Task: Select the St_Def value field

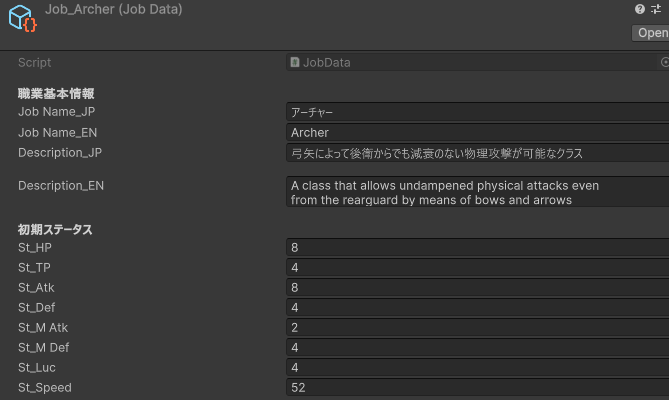Action: pyautogui.click(x=477, y=307)
